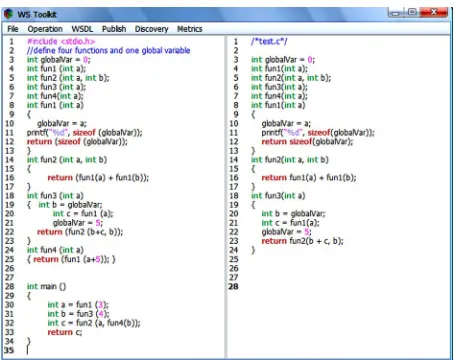Open the Publish menu

pos(114,29)
